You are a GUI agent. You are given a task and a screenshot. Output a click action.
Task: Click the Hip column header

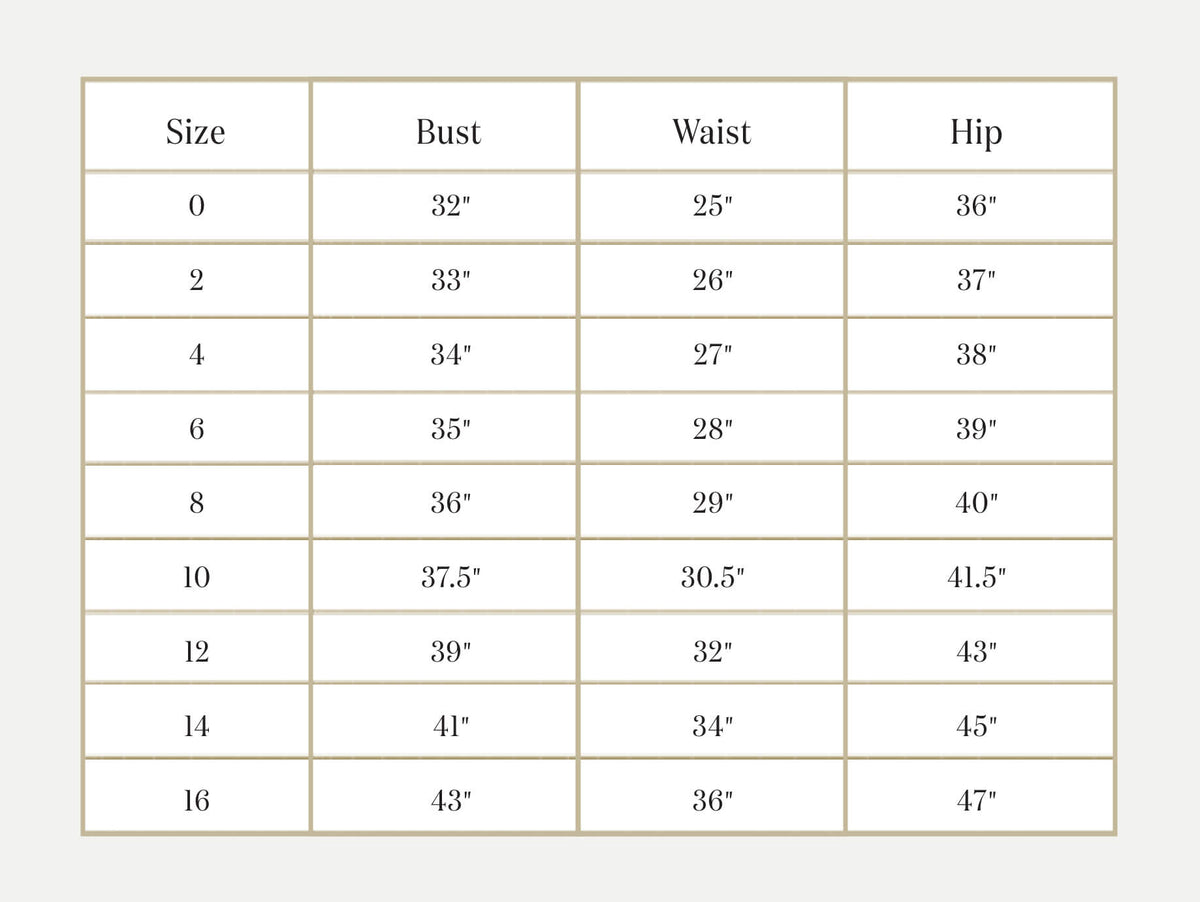tap(975, 132)
